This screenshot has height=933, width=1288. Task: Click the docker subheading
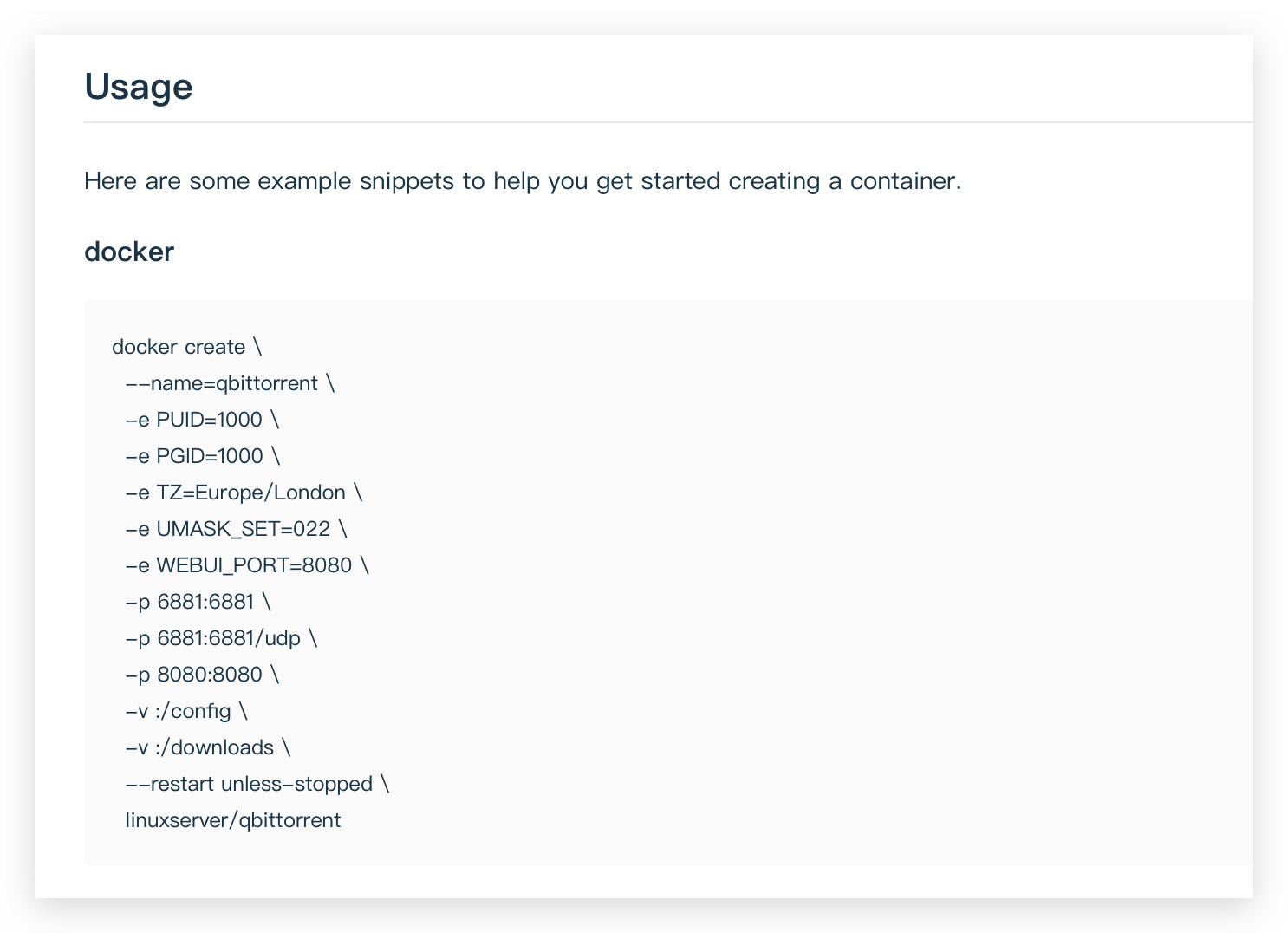click(x=129, y=251)
